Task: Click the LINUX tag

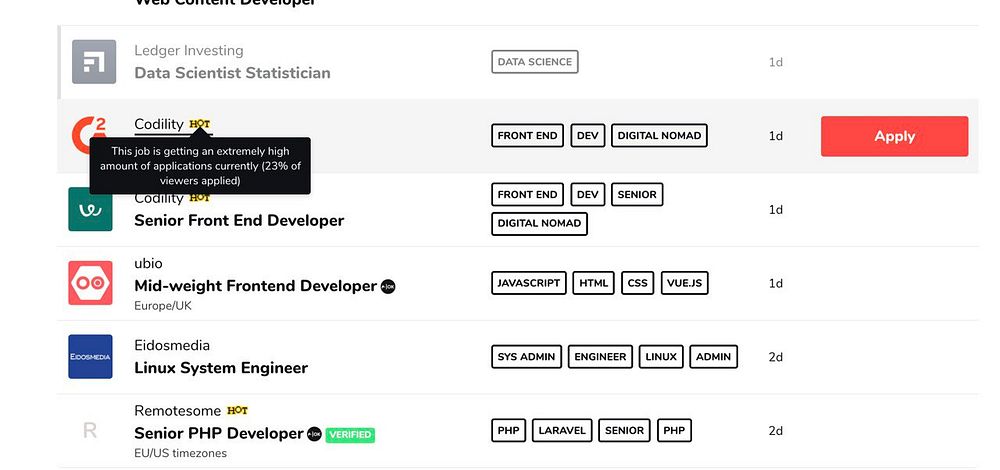Action: [660, 357]
